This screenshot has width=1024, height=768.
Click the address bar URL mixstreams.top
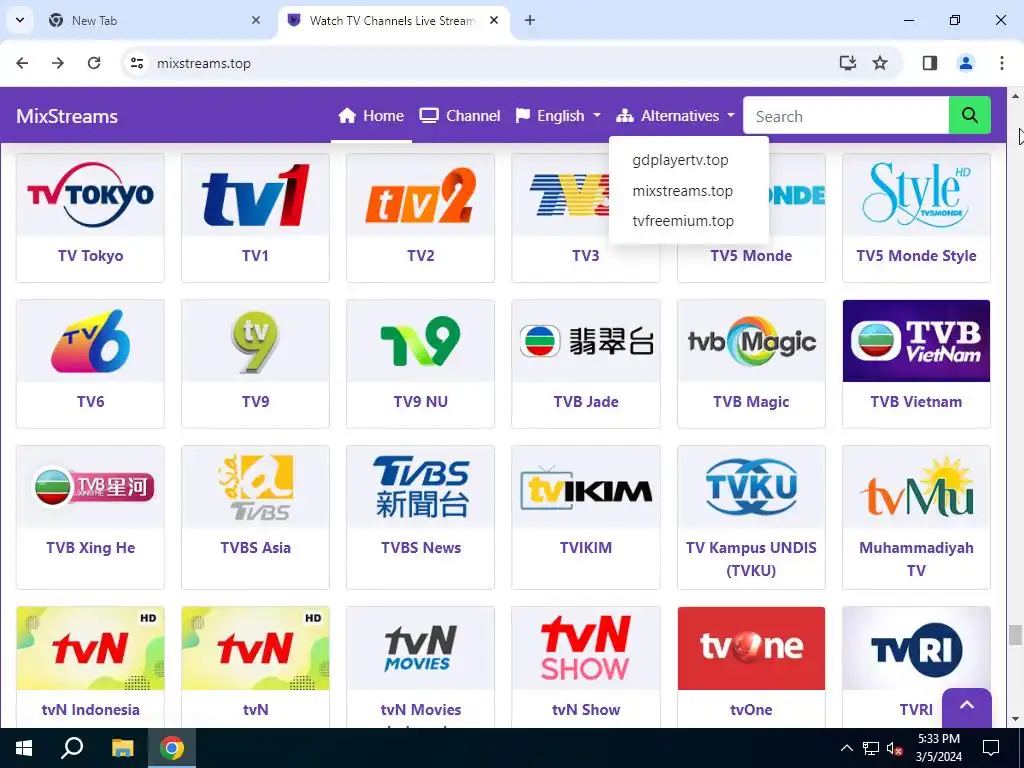pyautogui.click(x=204, y=63)
